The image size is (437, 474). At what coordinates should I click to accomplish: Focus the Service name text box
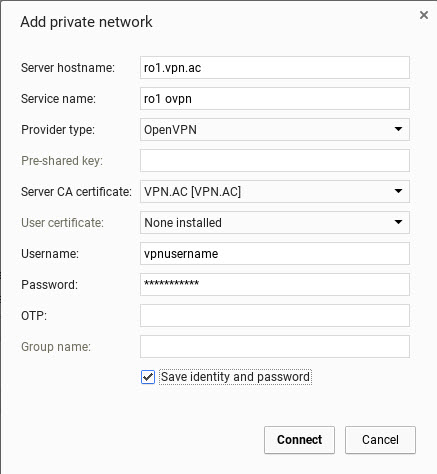tap(275, 99)
